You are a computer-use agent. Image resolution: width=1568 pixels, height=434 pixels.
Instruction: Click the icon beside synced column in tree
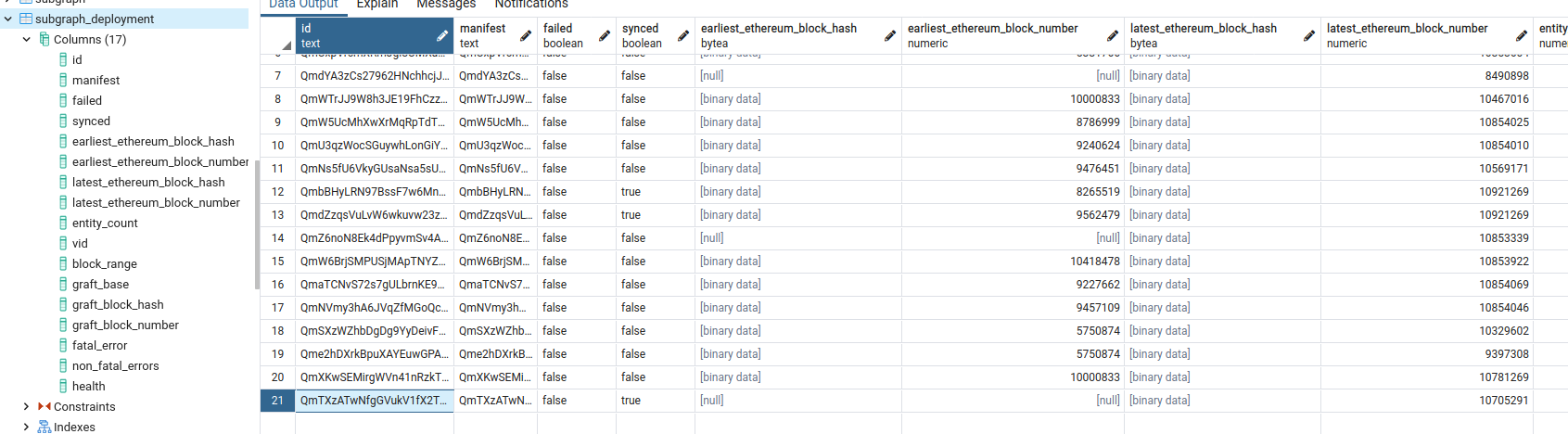63,121
